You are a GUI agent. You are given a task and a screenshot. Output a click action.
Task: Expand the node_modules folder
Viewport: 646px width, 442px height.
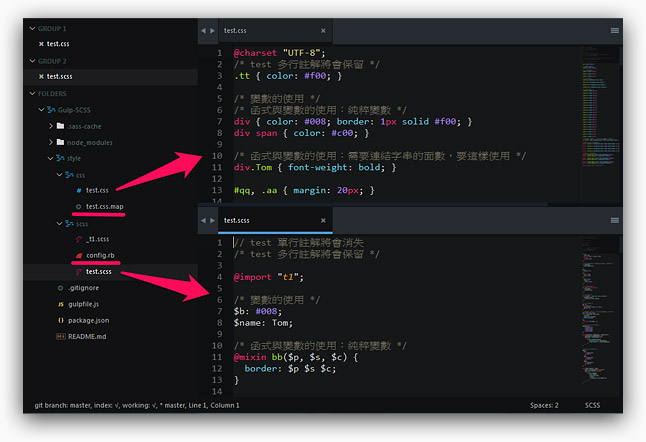click(x=51, y=142)
